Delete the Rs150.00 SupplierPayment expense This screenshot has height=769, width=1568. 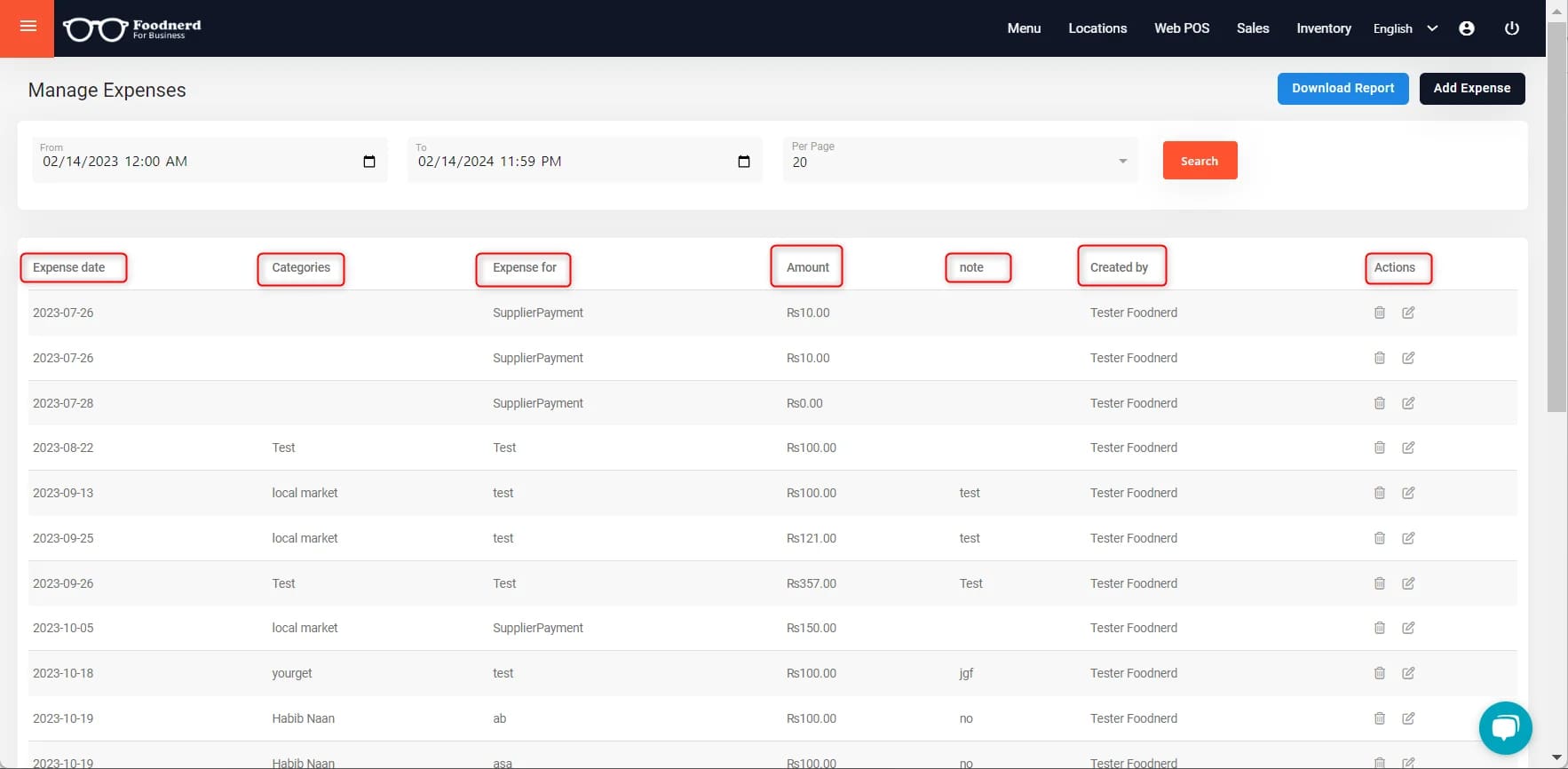point(1380,628)
